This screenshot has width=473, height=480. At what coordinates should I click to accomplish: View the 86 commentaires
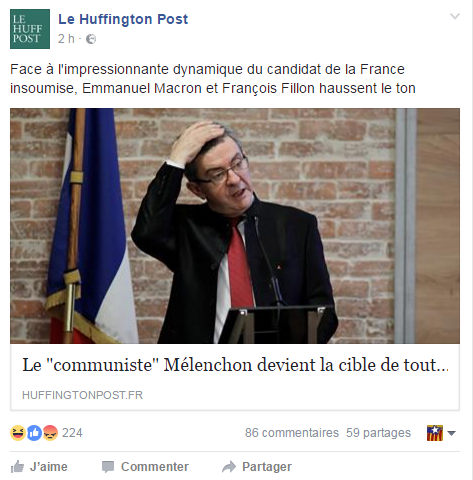pyautogui.click(x=292, y=433)
